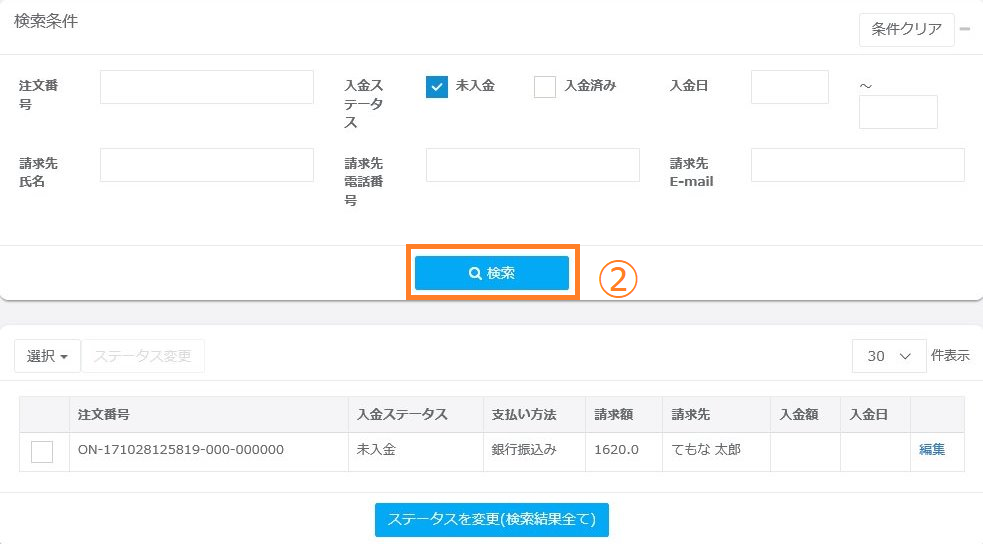Open the 選択 dropdown
This screenshot has height=544, width=983.
point(47,356)
